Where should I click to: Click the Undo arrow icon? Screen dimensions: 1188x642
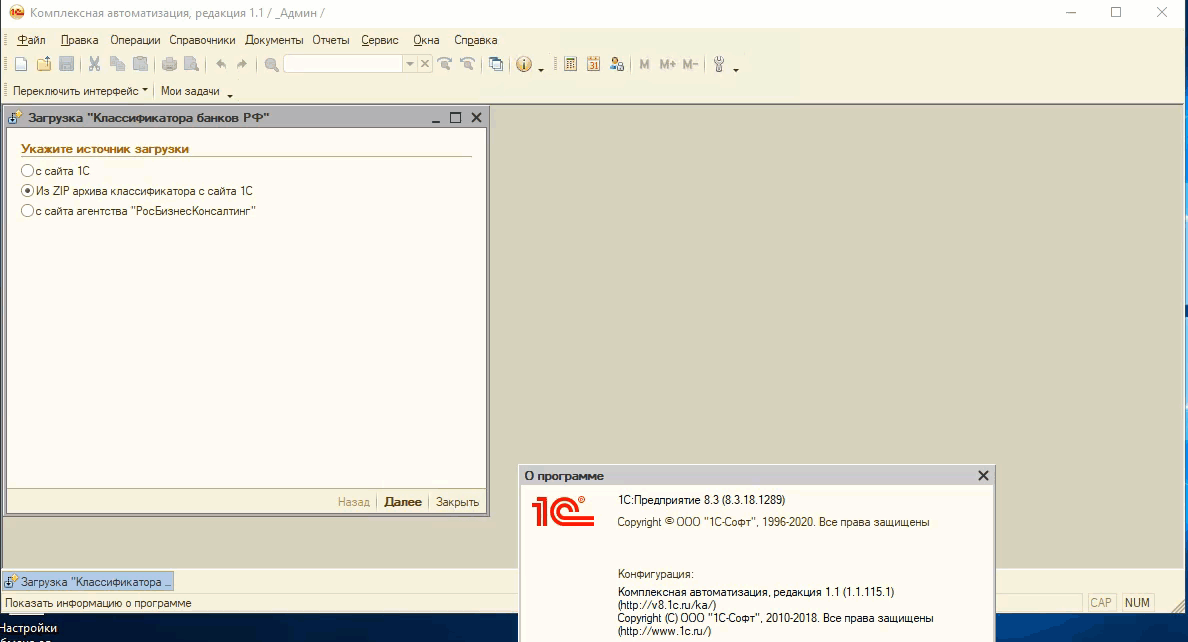pyautogui.click(x=220, y=64)
